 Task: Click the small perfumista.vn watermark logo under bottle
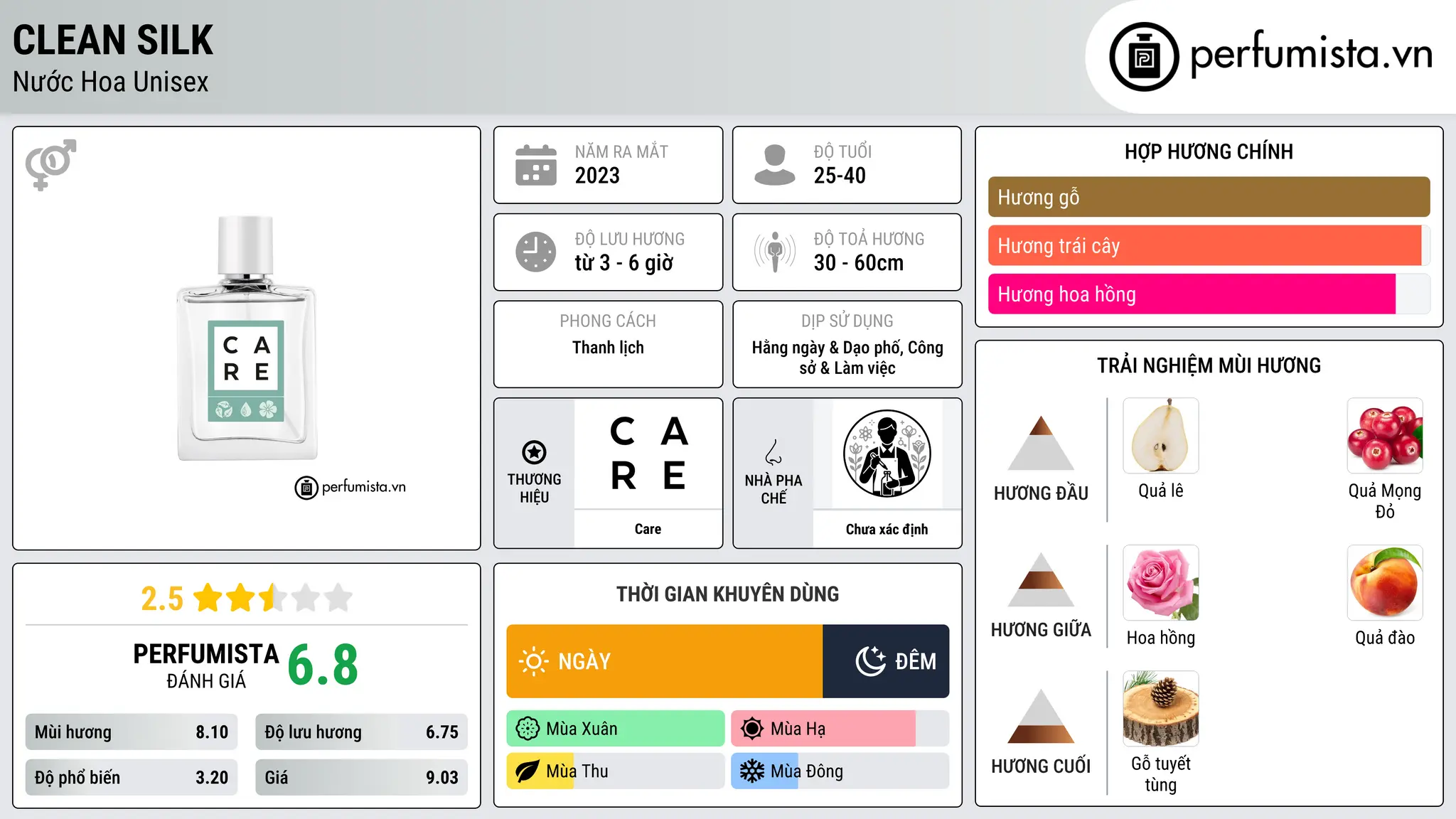pyautogui.click(x=350, y=488)
